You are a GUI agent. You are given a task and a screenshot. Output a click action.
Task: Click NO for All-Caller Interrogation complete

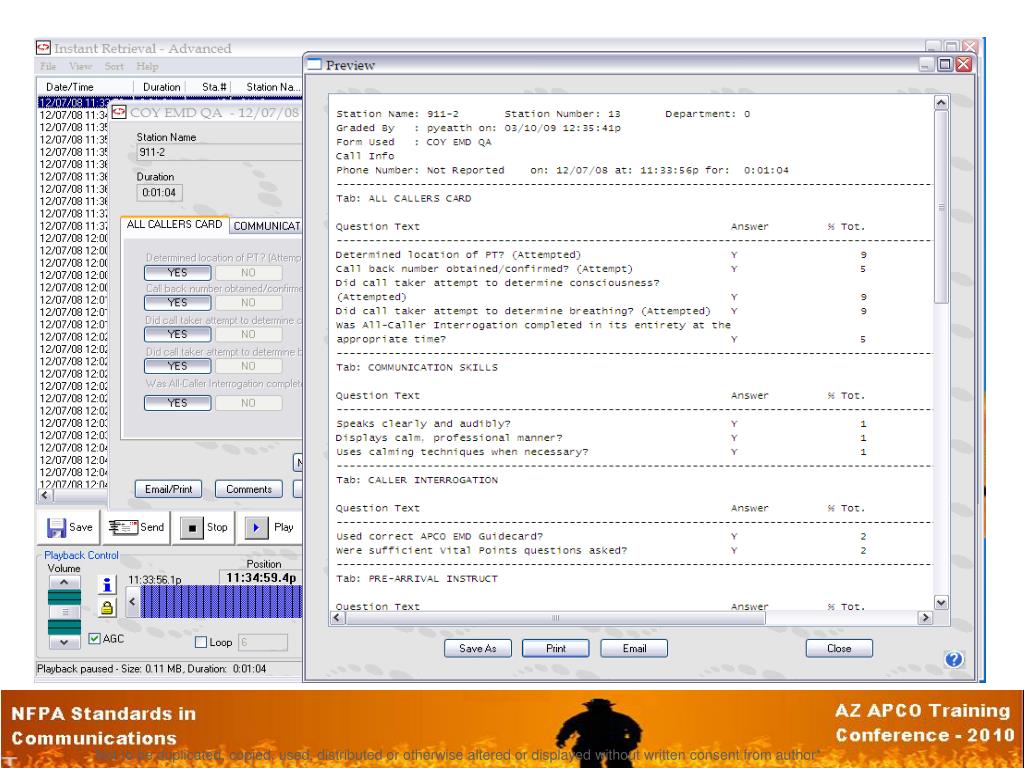tap(248, 403)
